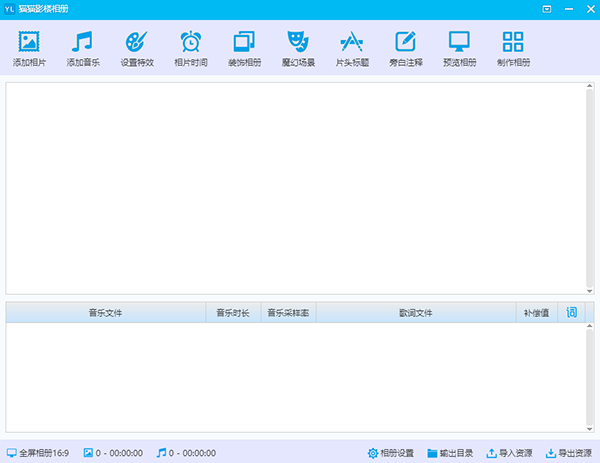This screenshot has height=463, width=600.
Task: Open the 添加音乐 (add music) tool
Action: (x=82, y=42)
